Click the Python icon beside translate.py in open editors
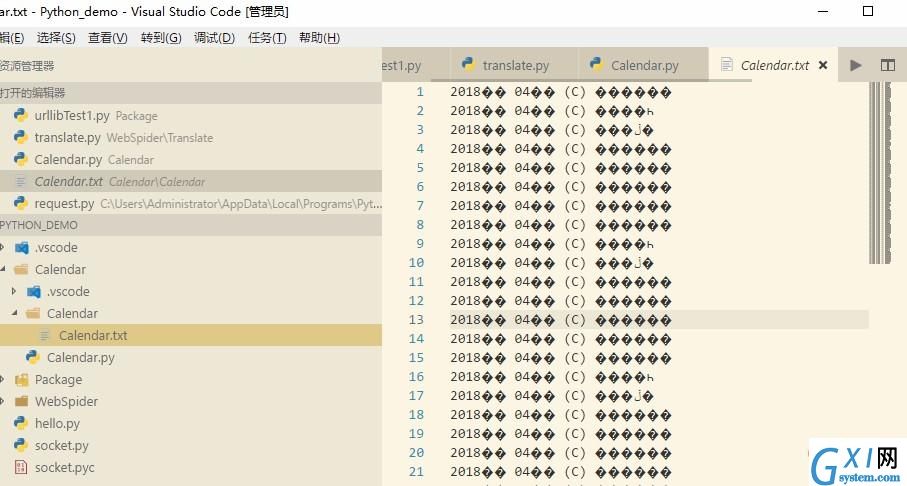This screenshot has height=486, width=907. tap(21, 137)
